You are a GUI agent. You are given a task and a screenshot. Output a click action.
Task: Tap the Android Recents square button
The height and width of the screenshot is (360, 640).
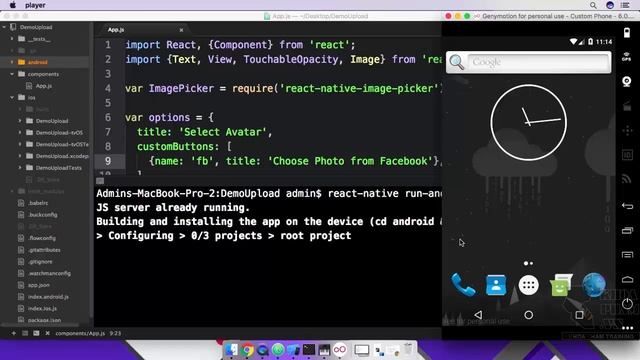tap(579, 315)
